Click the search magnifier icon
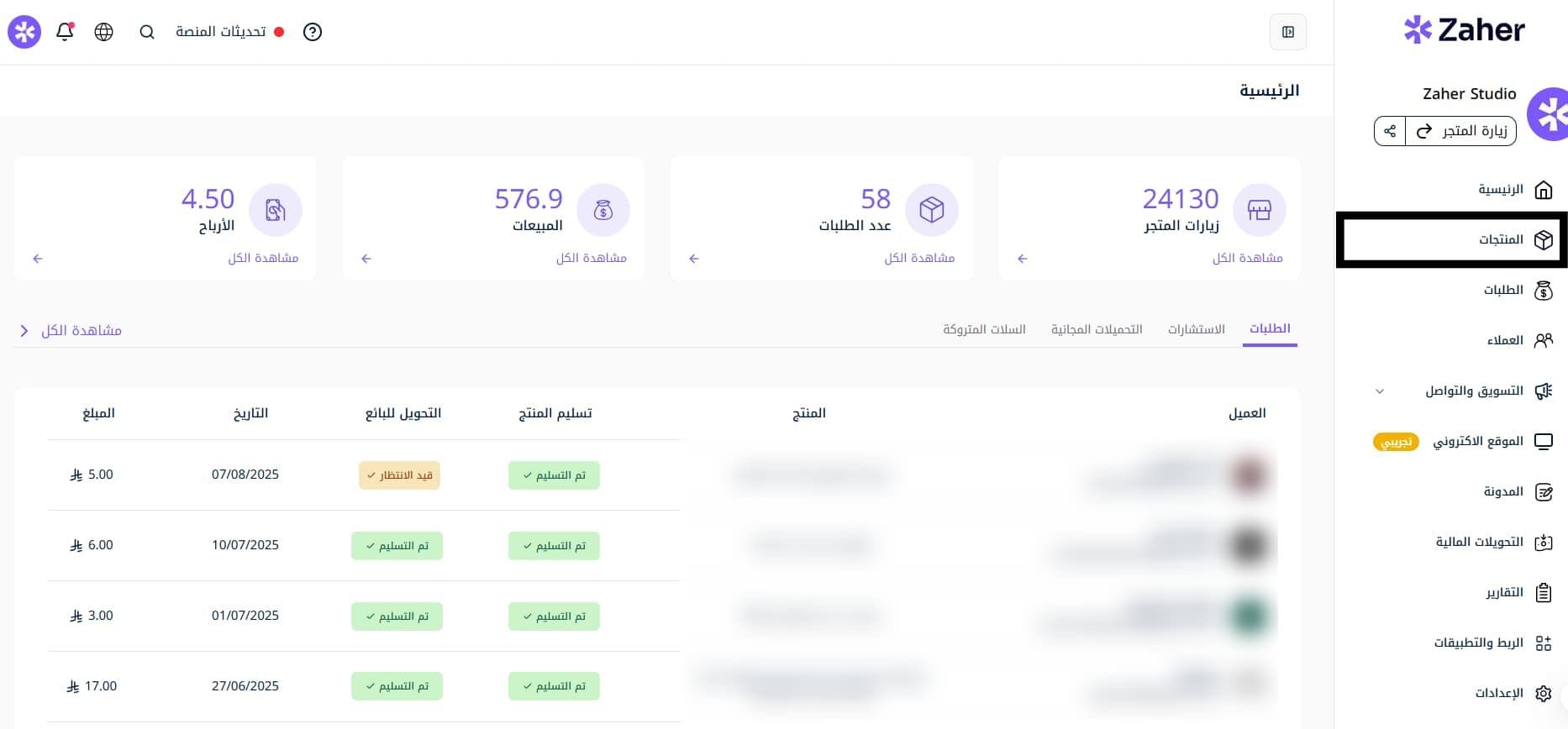 coord(147,32)
